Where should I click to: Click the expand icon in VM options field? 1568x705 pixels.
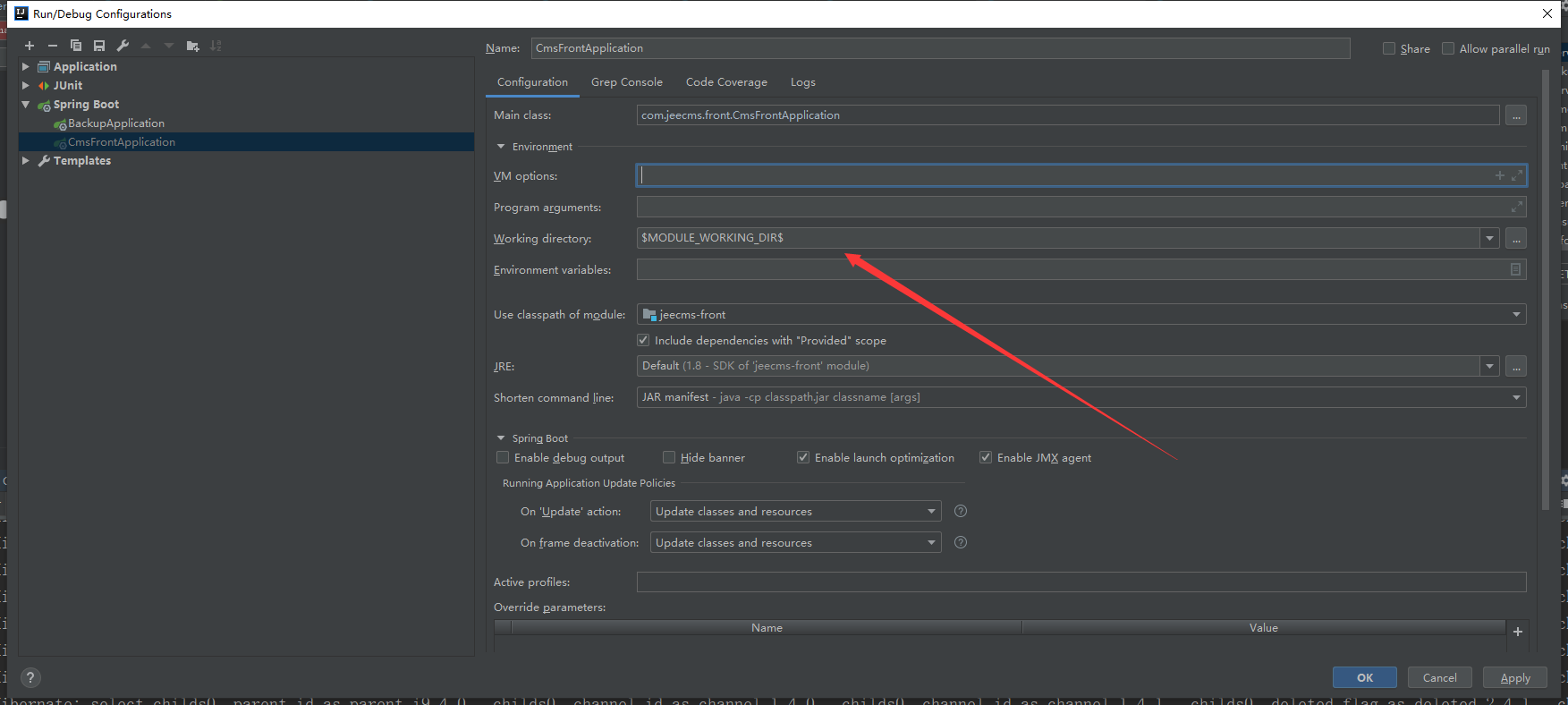tap(1516, 176)
